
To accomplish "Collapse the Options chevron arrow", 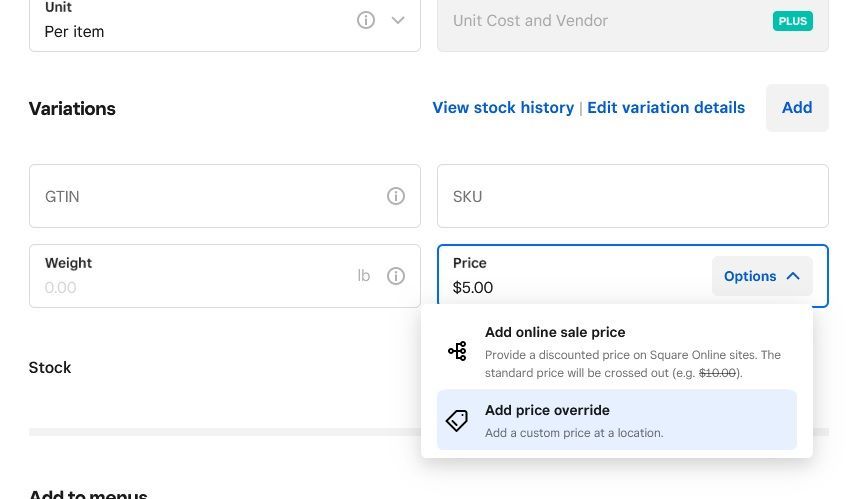I will [x=793, y=276].
